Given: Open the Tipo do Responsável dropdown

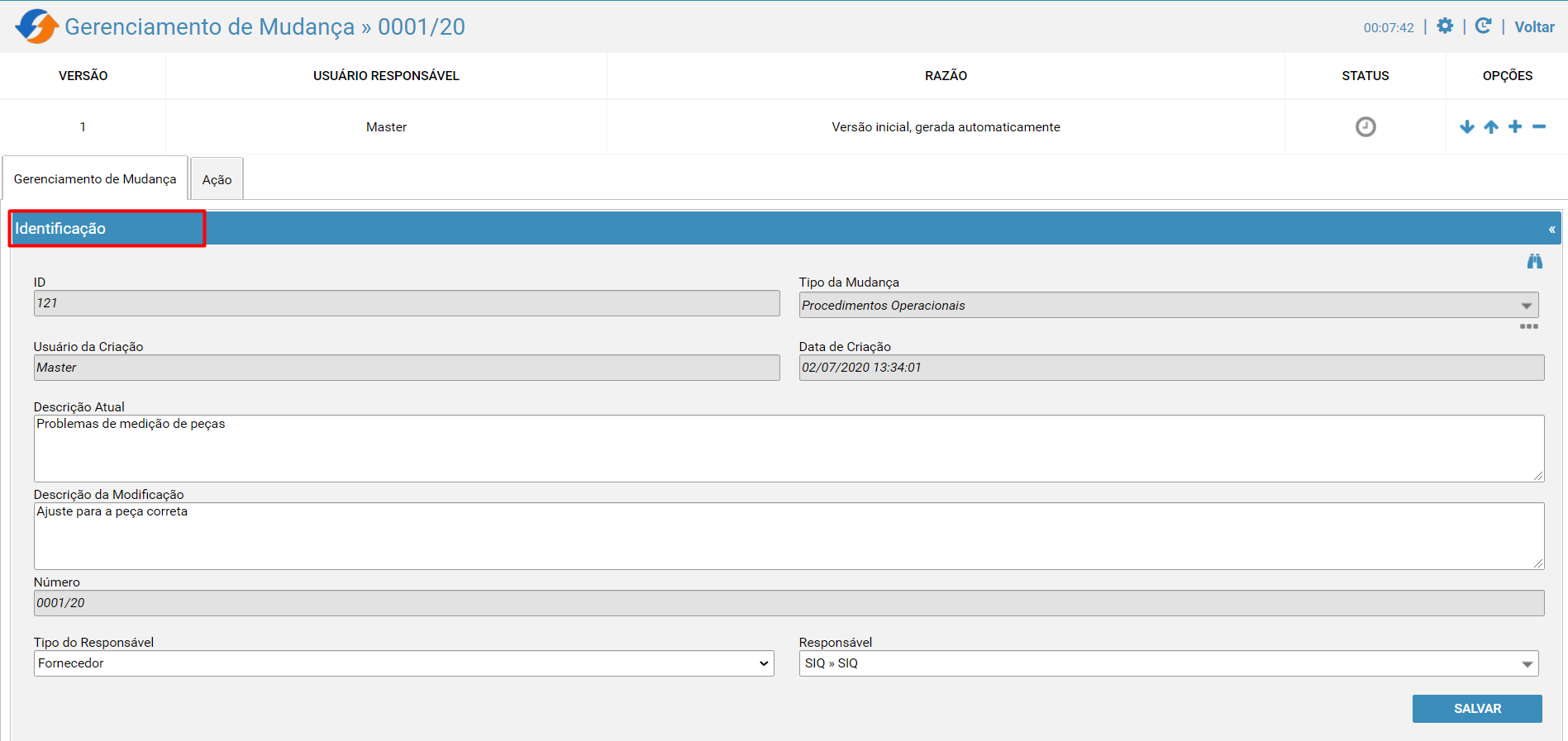Looking at the screenshot, I should tap(403, 663).
